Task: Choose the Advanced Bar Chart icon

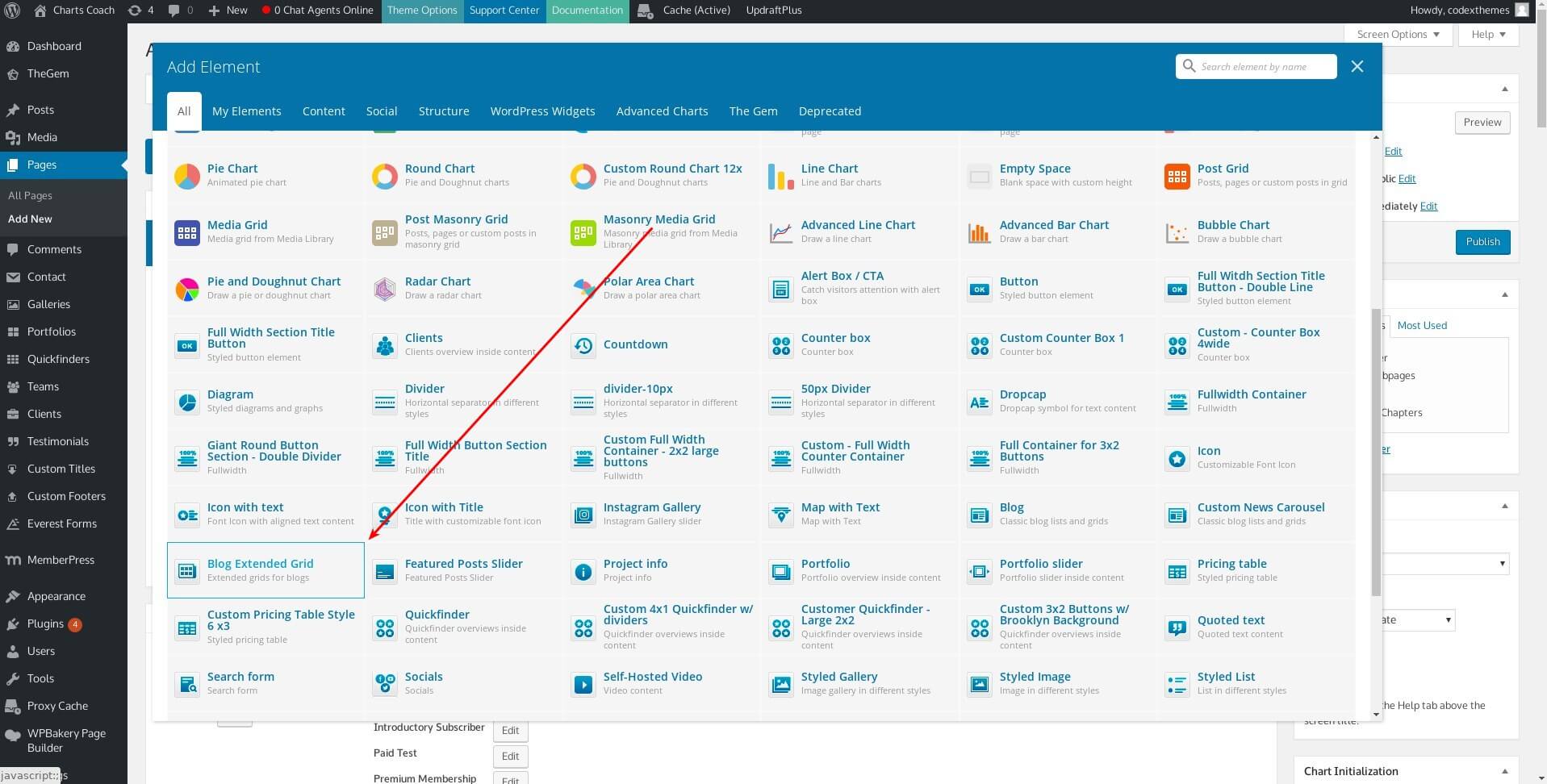Action: click(x=980, y=232)
